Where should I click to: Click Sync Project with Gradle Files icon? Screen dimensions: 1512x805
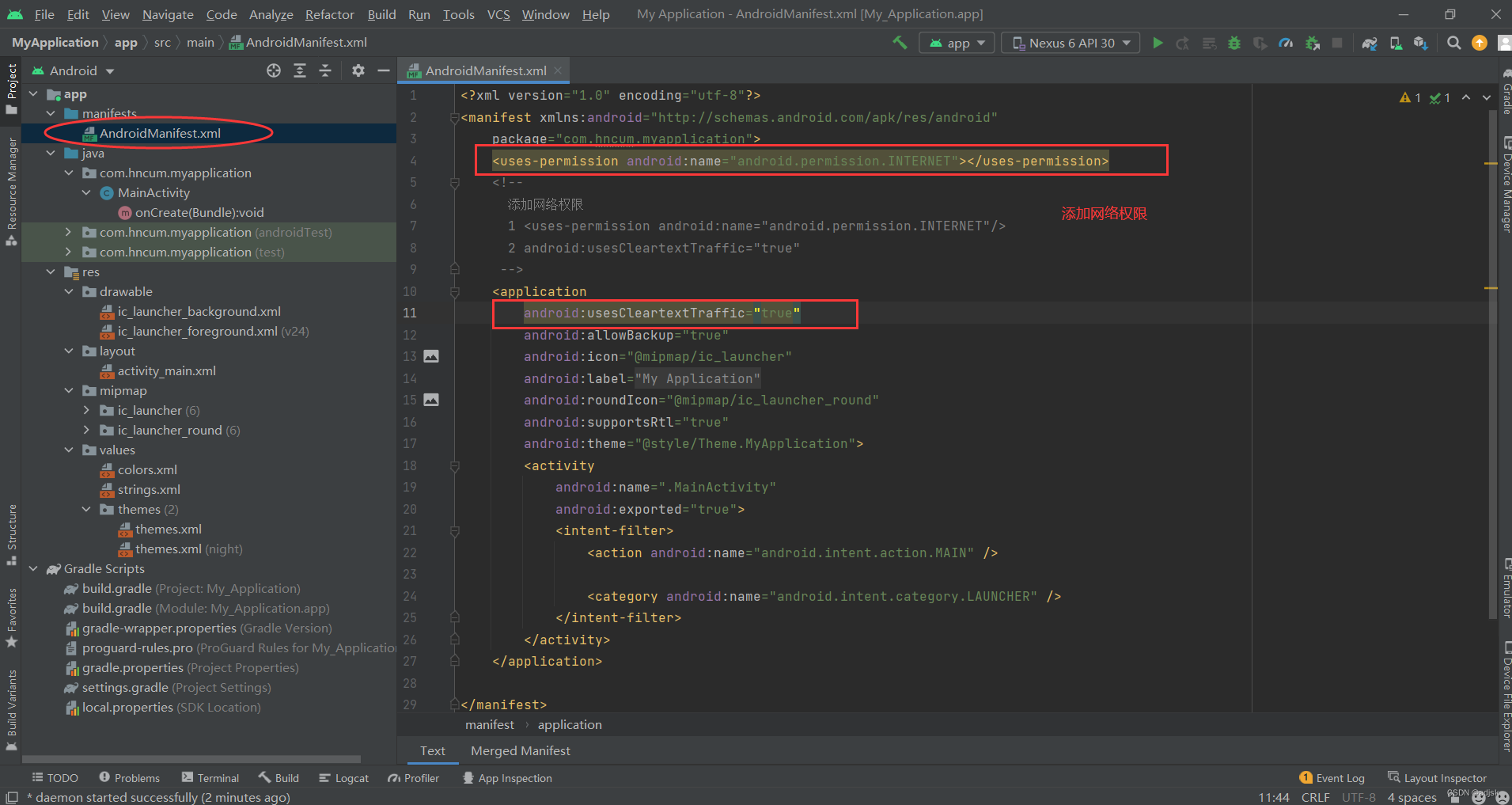click(x=1370, y=43)
